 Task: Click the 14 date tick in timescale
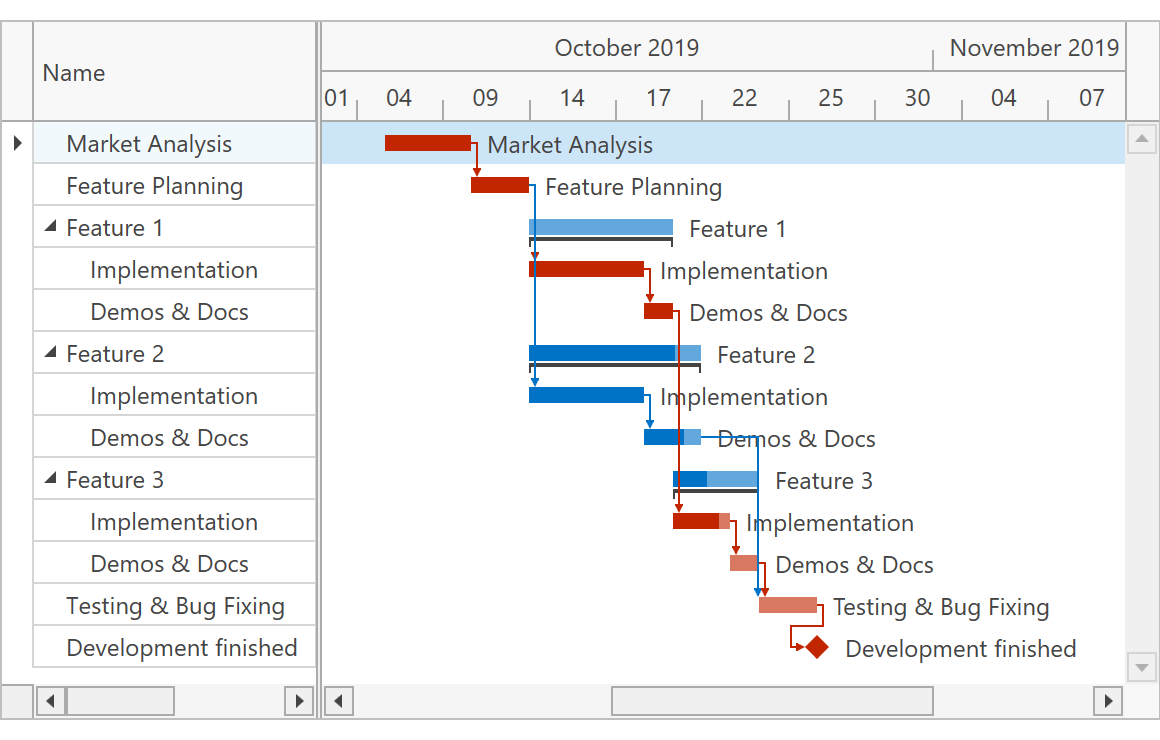click(x=572, y=97)
